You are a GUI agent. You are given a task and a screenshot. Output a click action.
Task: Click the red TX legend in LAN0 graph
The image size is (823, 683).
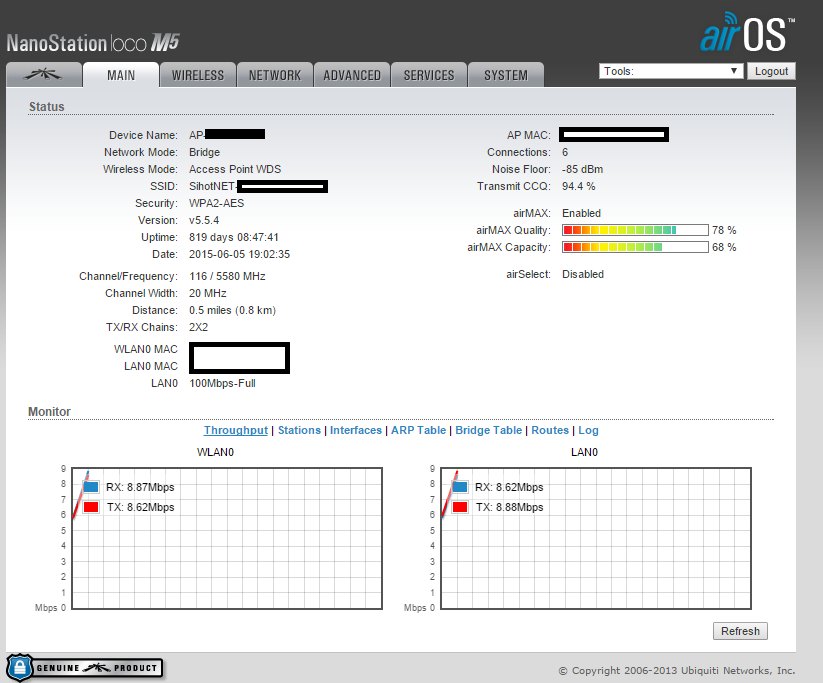click(460, 507)
